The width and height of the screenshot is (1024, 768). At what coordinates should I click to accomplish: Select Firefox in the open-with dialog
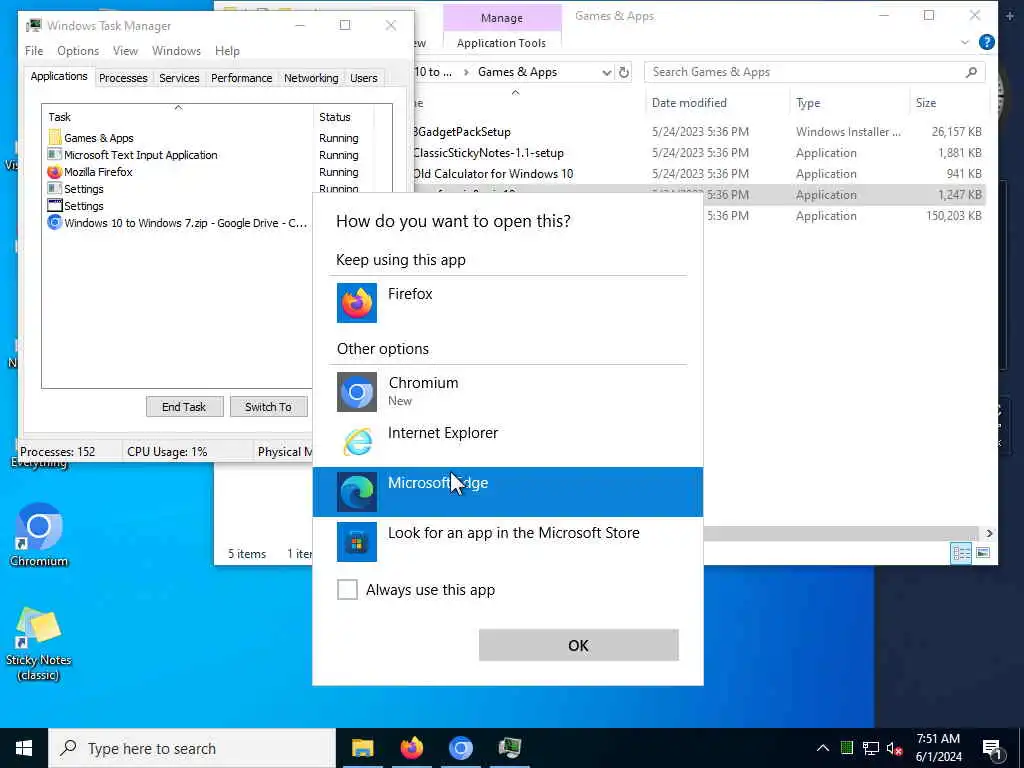tap(507, 302)
